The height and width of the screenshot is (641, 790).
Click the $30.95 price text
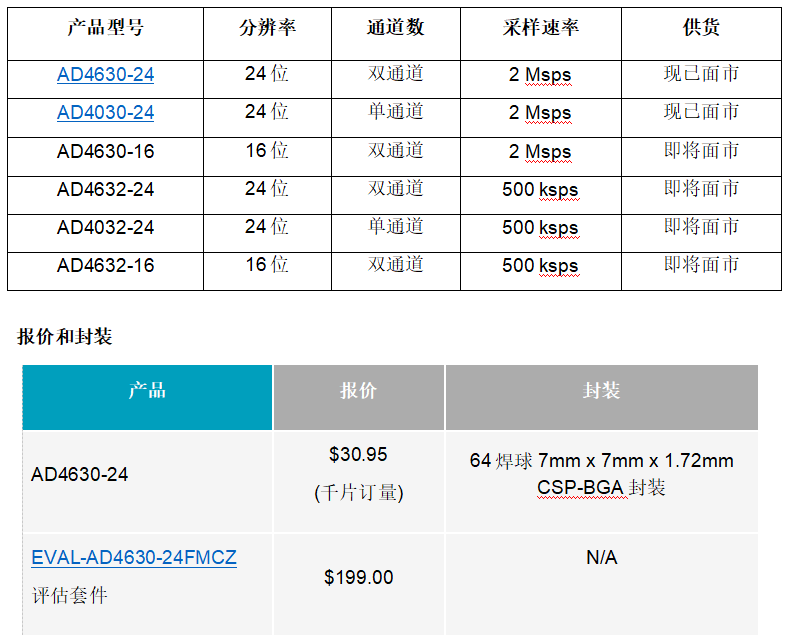click(358, 455)
